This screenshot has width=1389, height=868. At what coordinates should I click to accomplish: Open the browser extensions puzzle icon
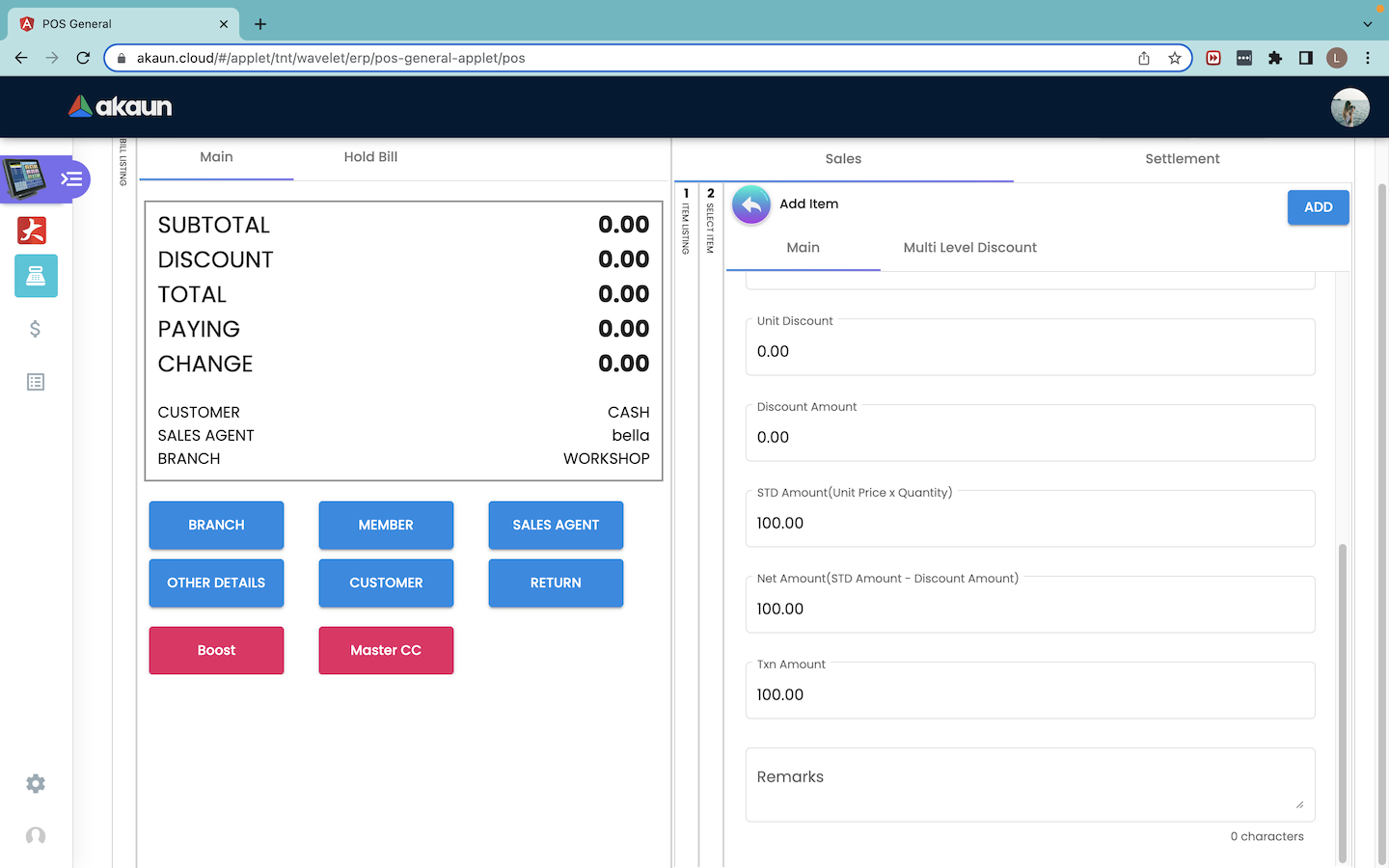pyautogui.click(x=1275, y=58)
